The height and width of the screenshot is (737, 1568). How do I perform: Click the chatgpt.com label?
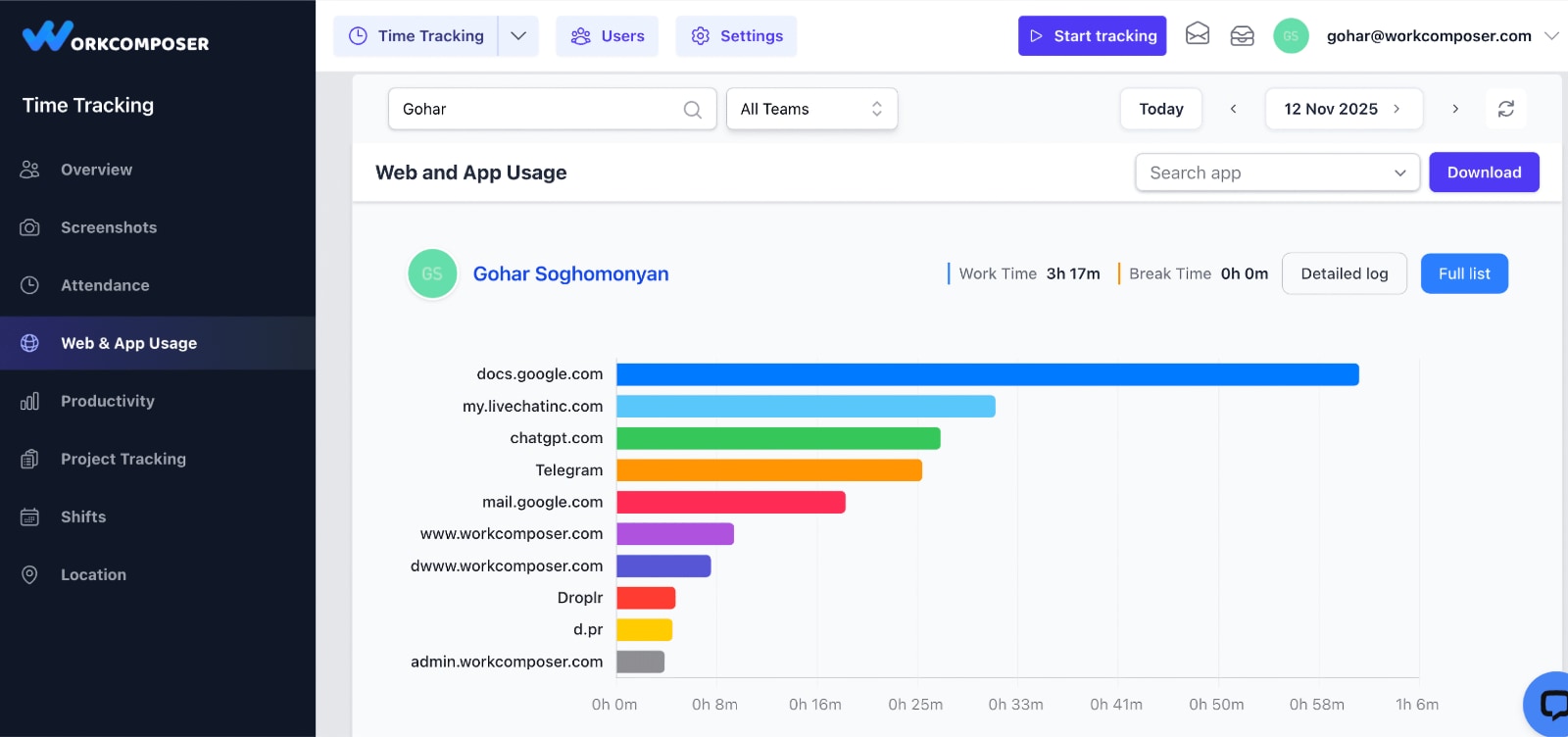557,438
